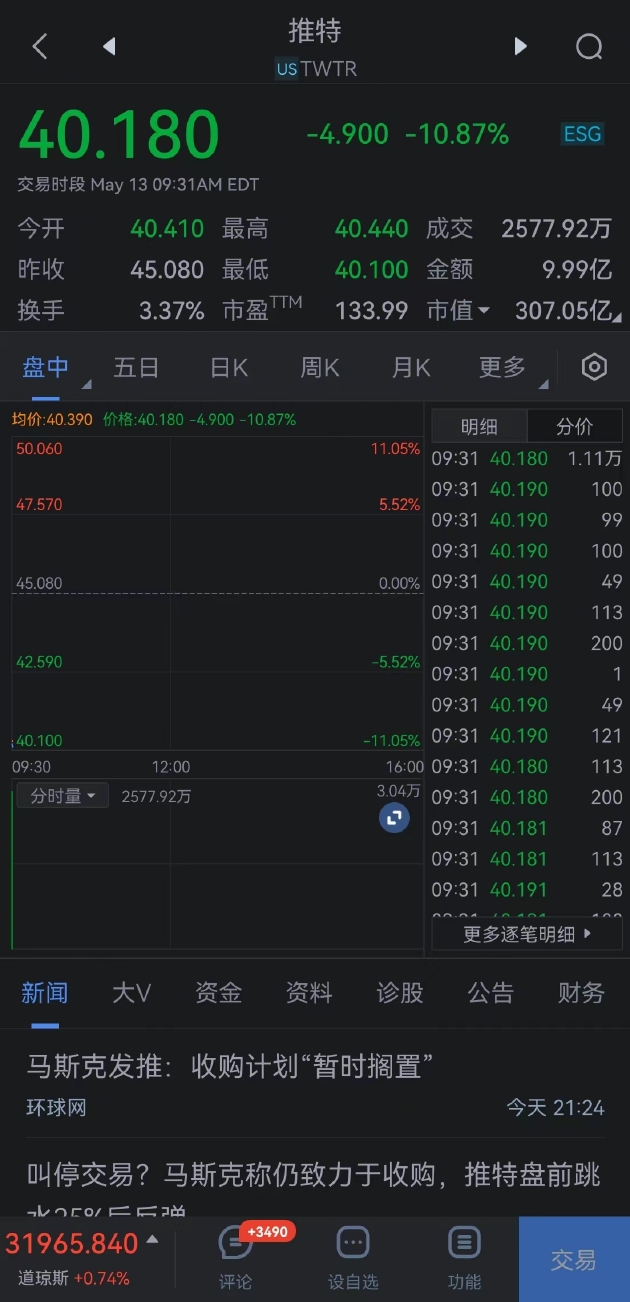Open the 马斯克发推 news headline
Screen dimensions: 630x1302
coord(230,1066)
